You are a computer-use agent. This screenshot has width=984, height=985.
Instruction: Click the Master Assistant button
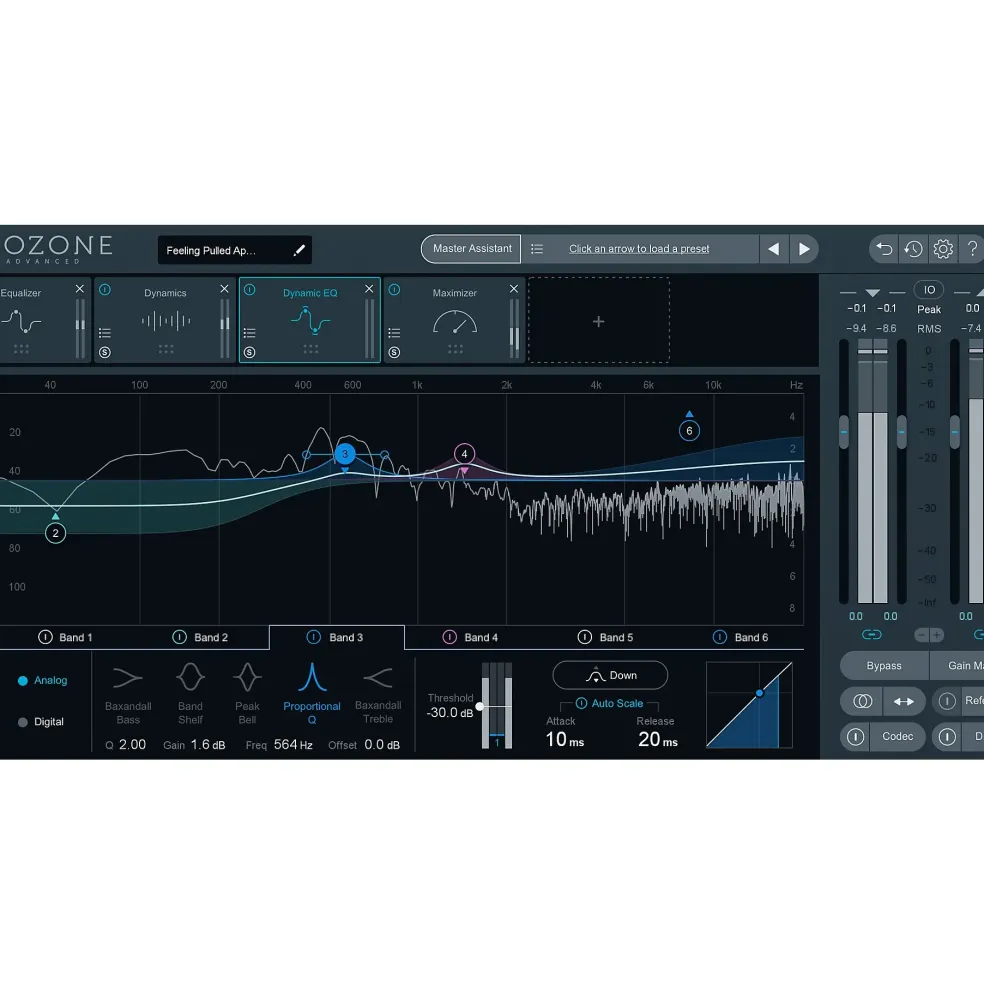click(471, 249)
